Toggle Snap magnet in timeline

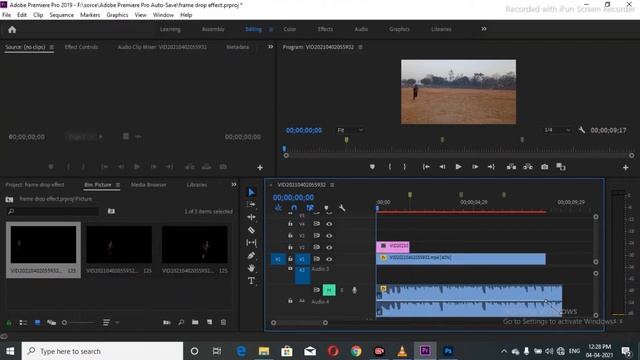tap(294, 208)
